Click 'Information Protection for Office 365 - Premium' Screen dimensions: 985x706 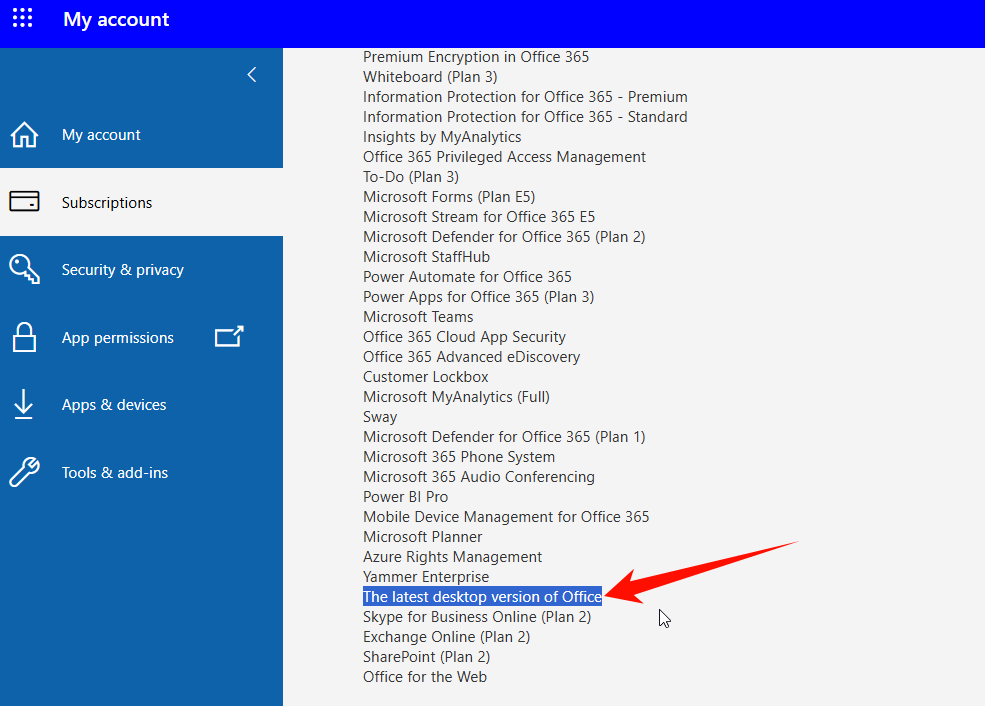525,97
